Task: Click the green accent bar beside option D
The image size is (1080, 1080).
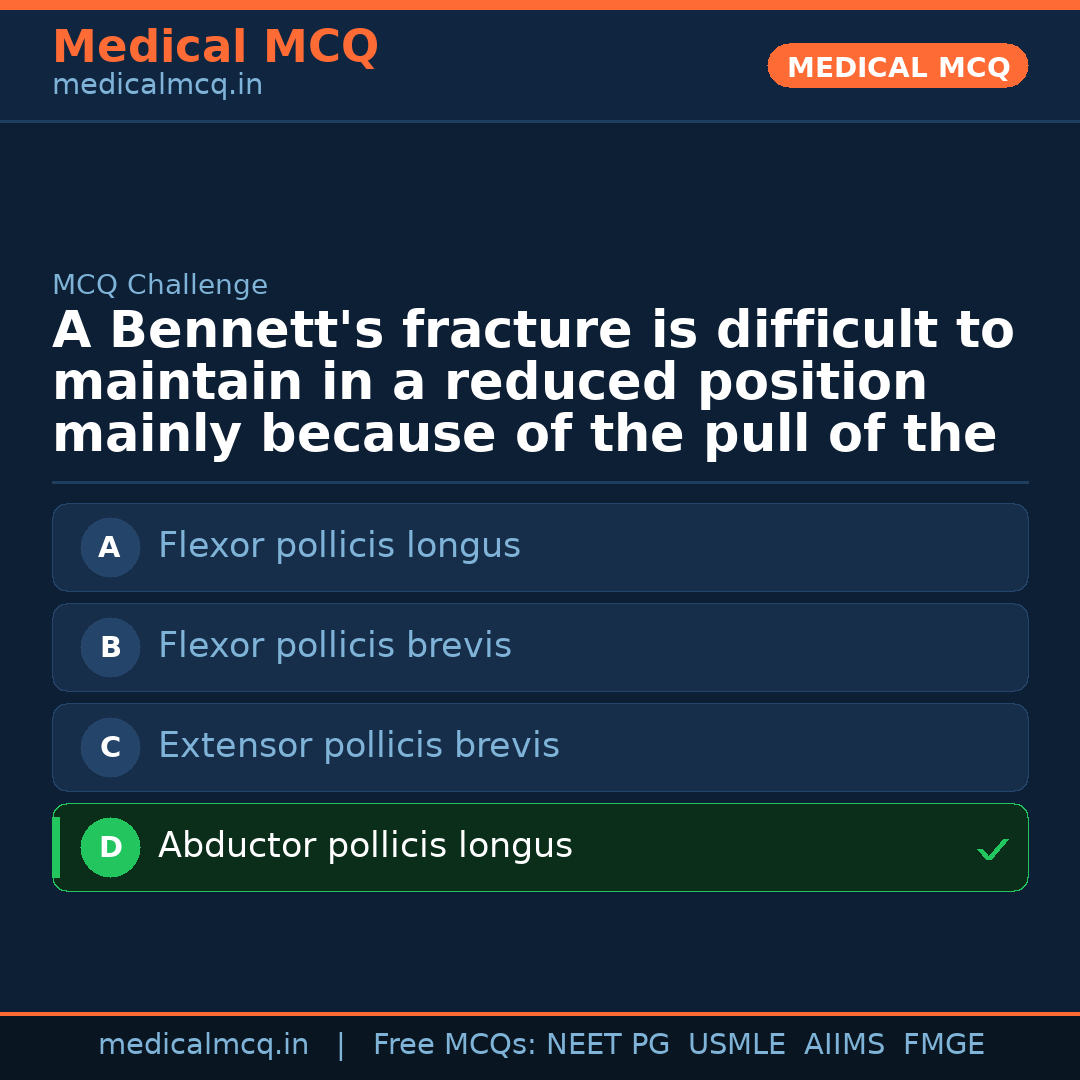Action: [x=55, y=847]
